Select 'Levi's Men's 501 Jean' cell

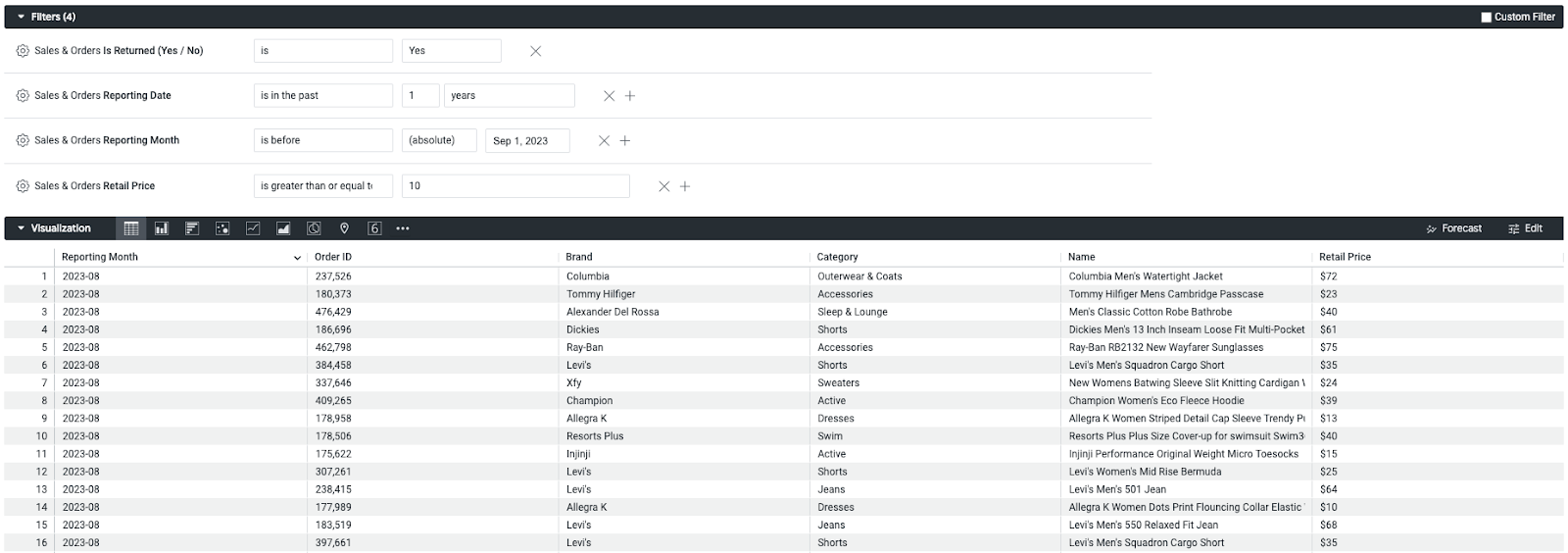(x=1187, y=489)
